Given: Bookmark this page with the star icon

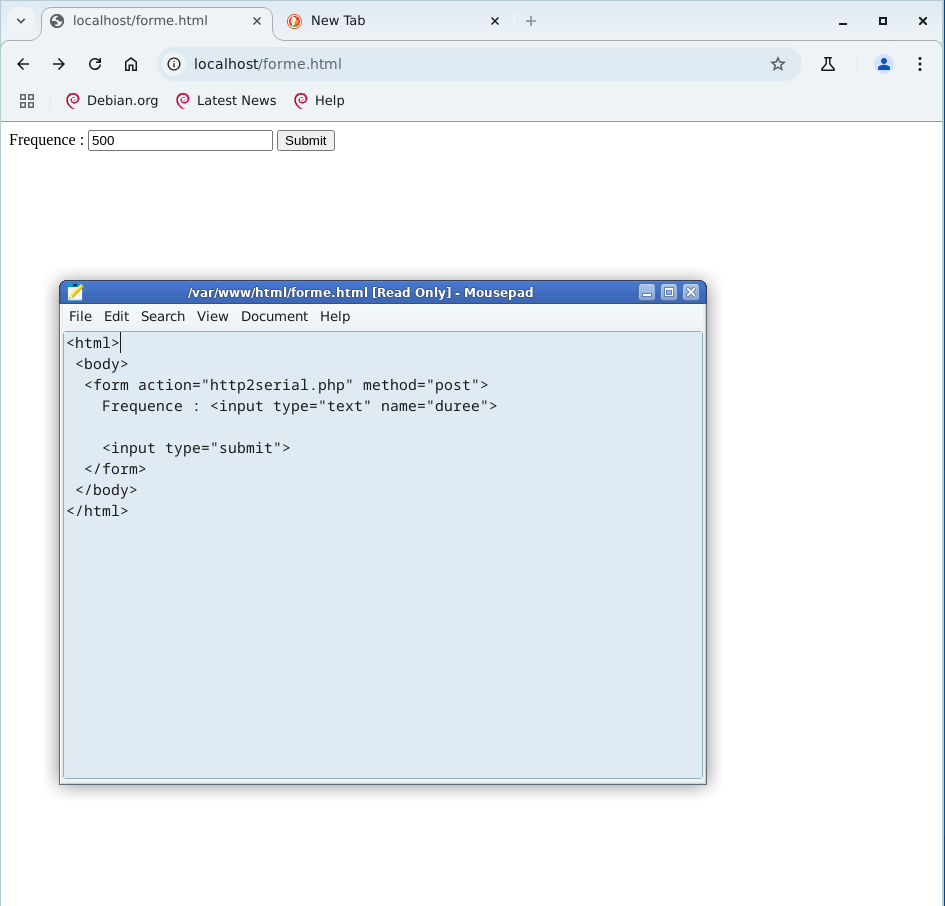Looking at the screenshot, I should 778,64.
